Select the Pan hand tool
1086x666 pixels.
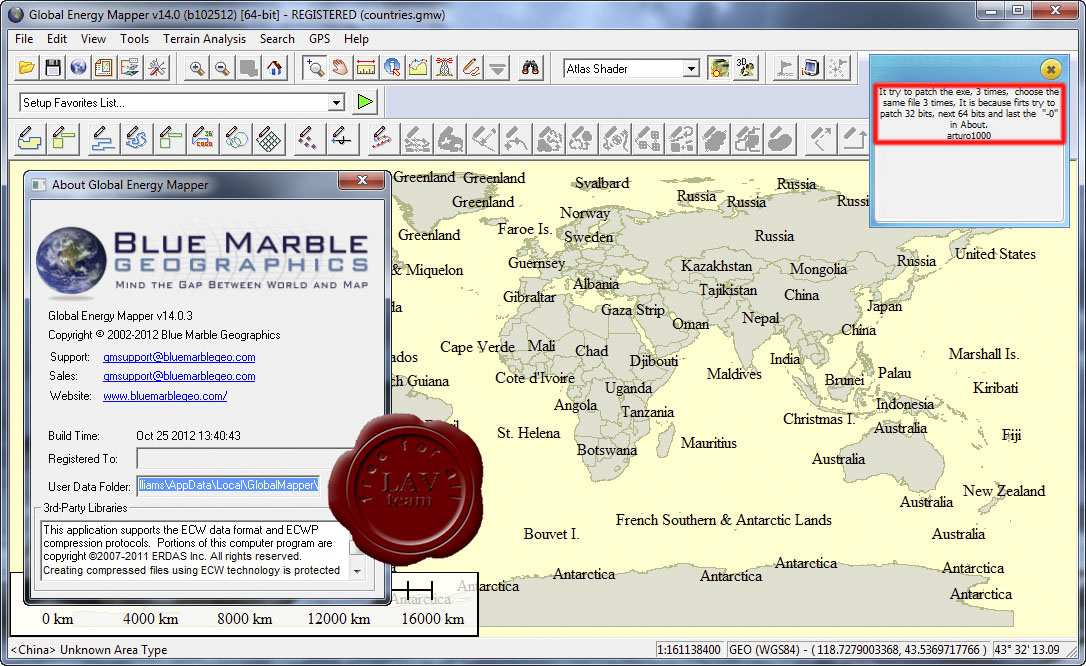[x=339, y=68]
